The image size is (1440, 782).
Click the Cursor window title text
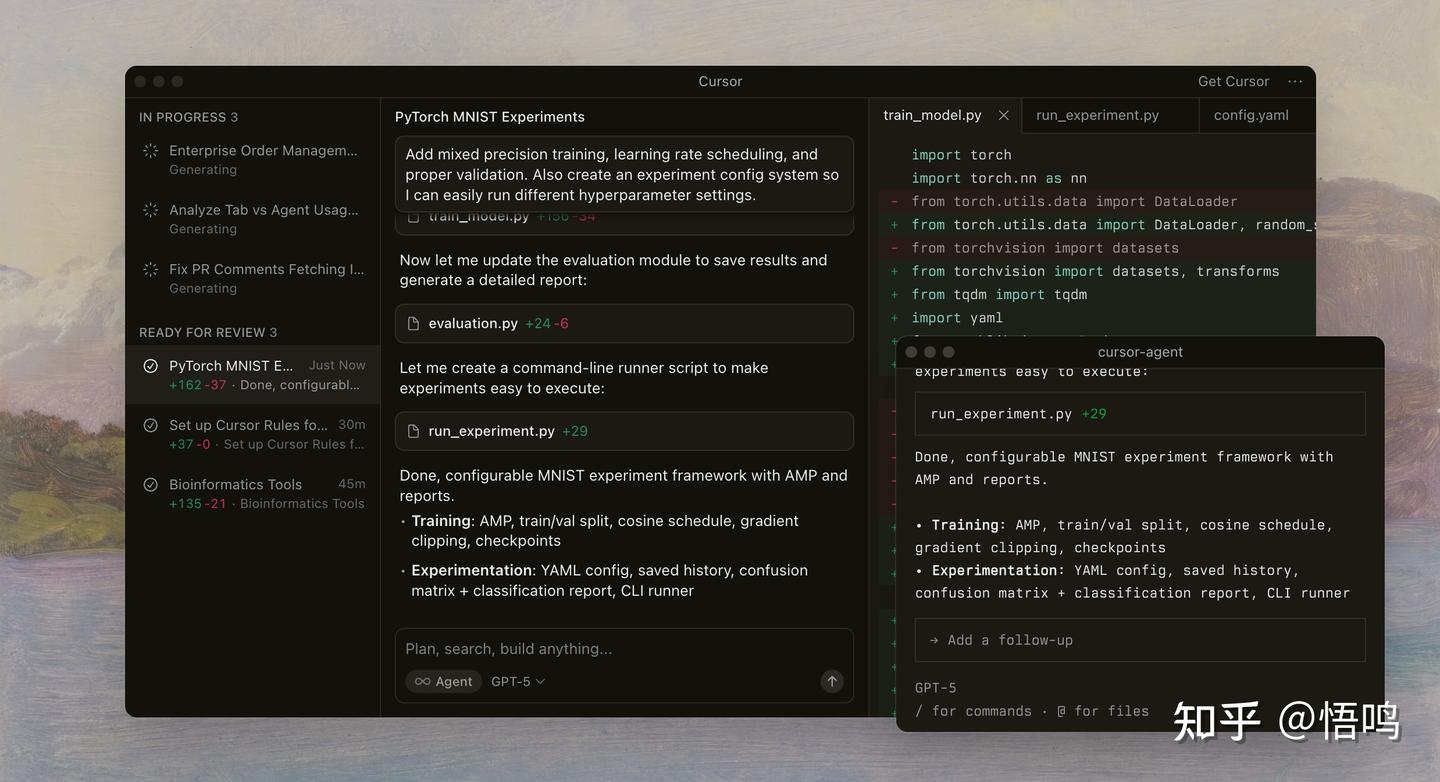720,82
